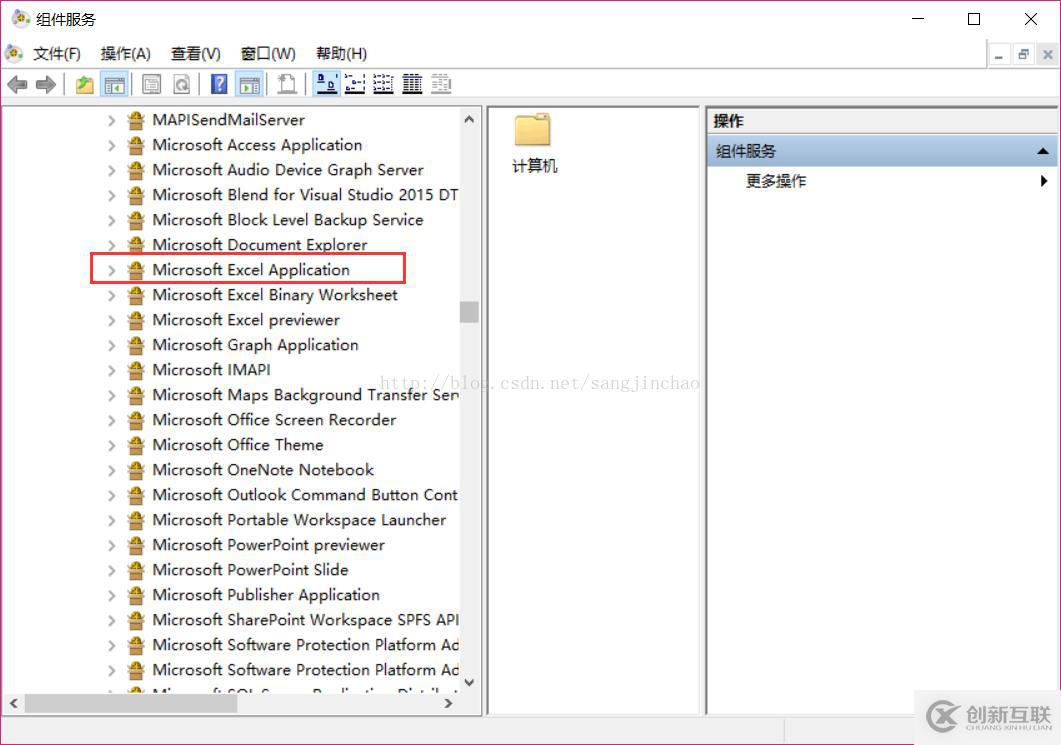
Task: Expand Microsoft Excel Binary Worksheet node
Action: point(112,296)
